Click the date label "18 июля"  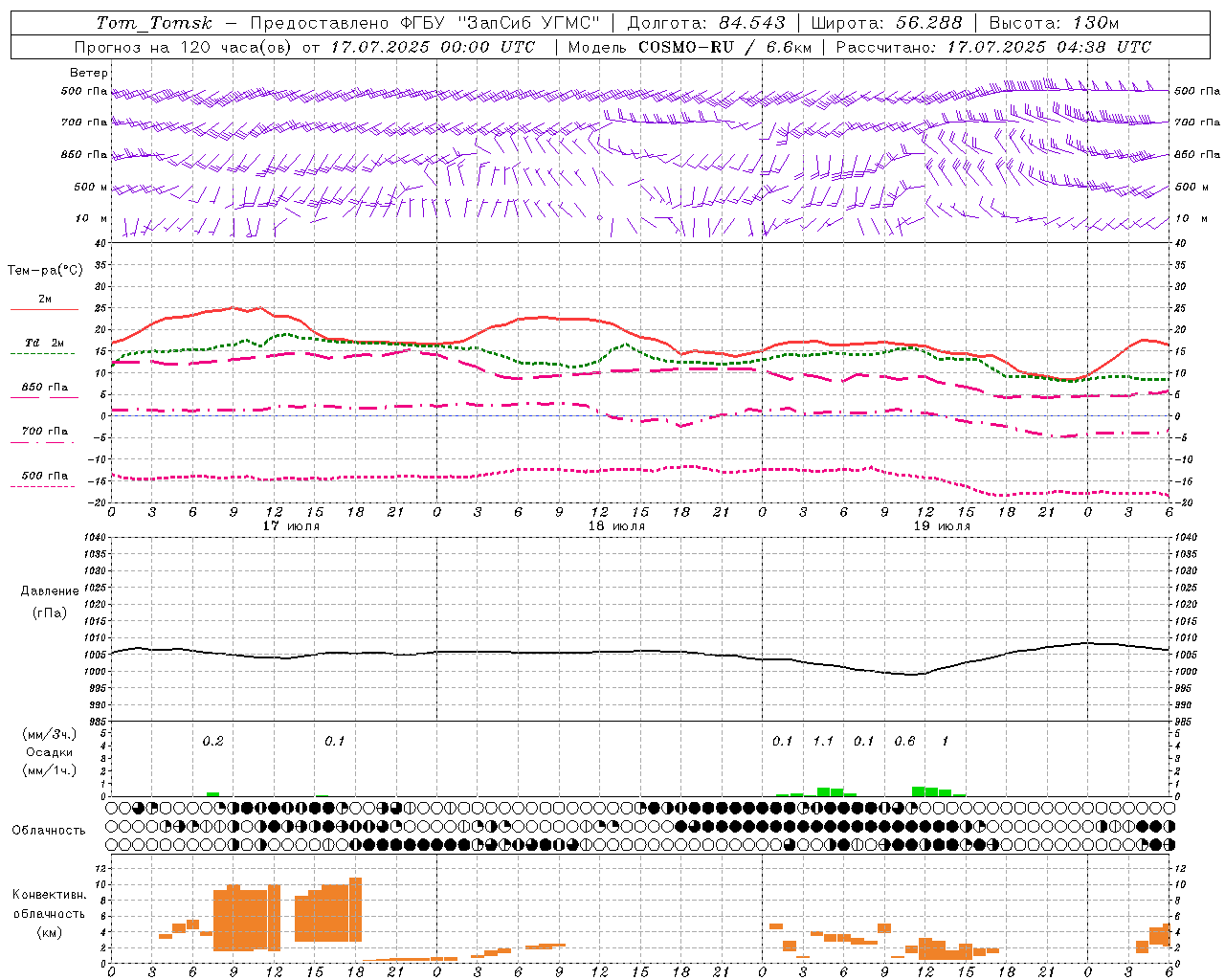pyautogui.click(x=616, y=525)
